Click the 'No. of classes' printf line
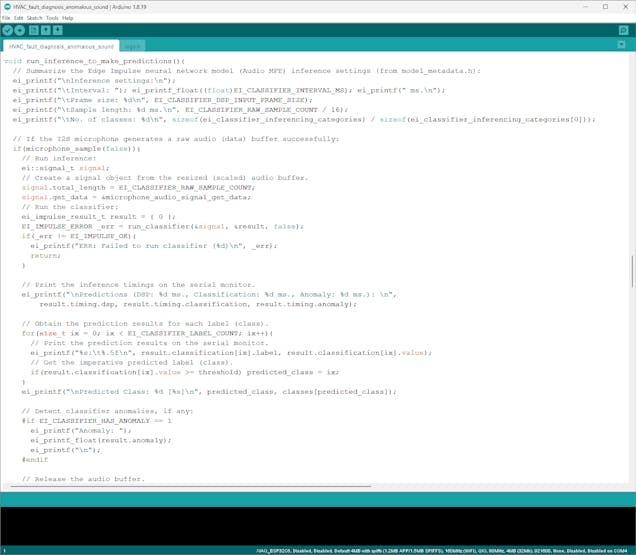Image resolution: width=636 pixels, height=555 pixels. (x=304, y=119)
